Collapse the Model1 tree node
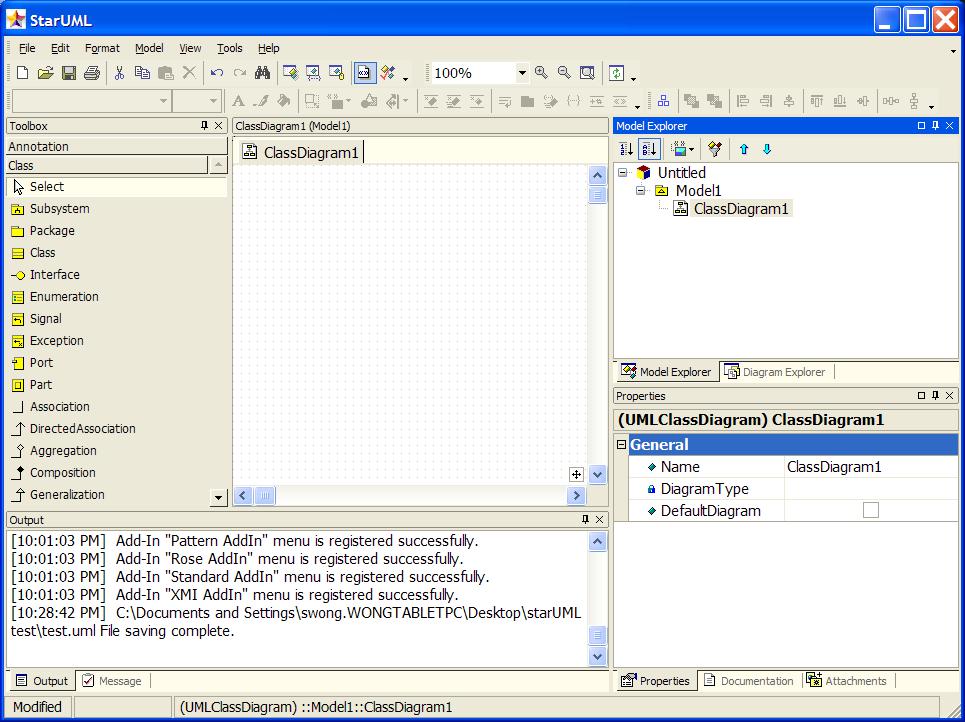The height and width of the screenshot is (722, 965). (641, 190)
